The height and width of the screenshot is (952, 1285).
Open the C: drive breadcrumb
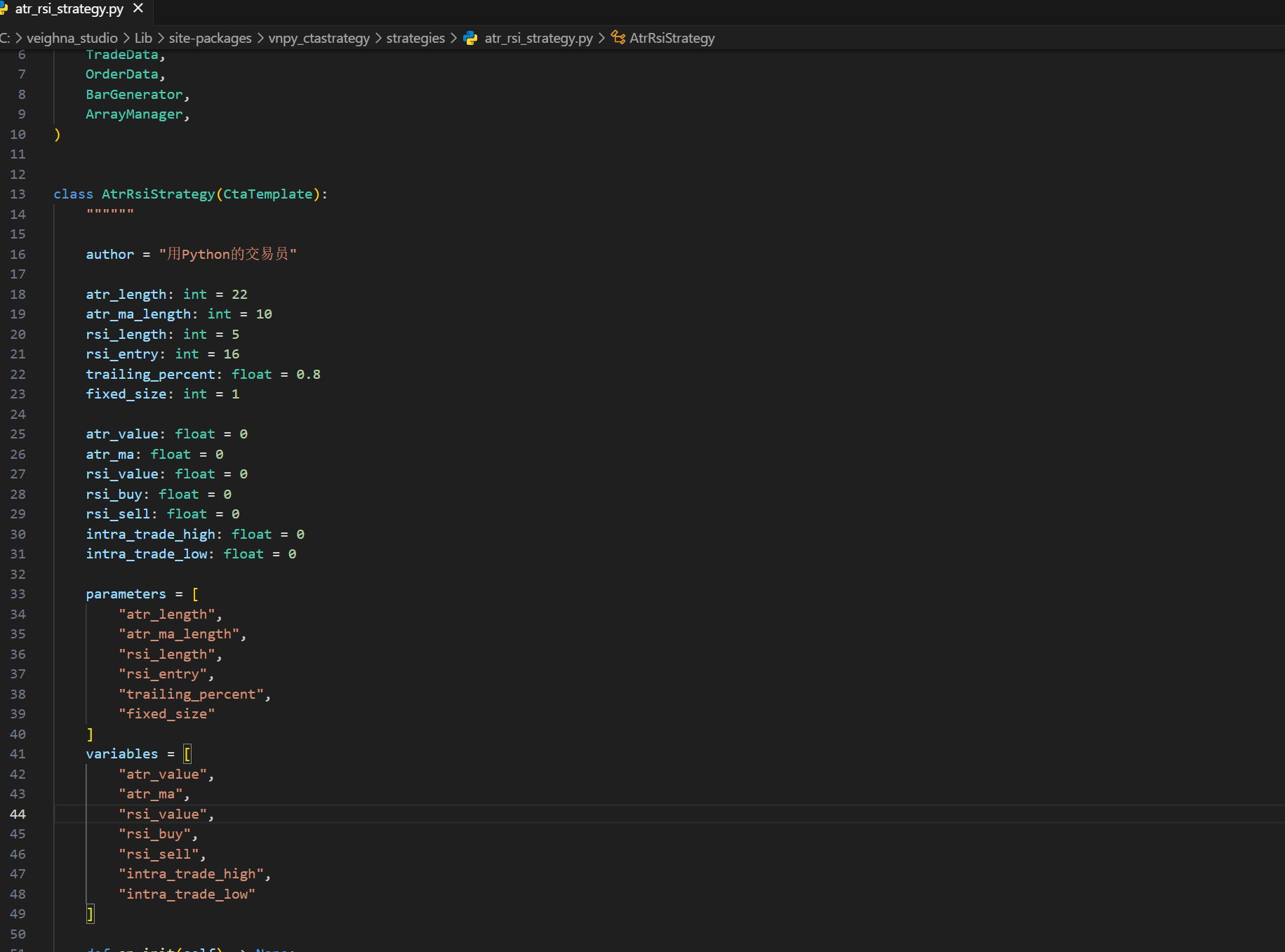tap(4, 38)
